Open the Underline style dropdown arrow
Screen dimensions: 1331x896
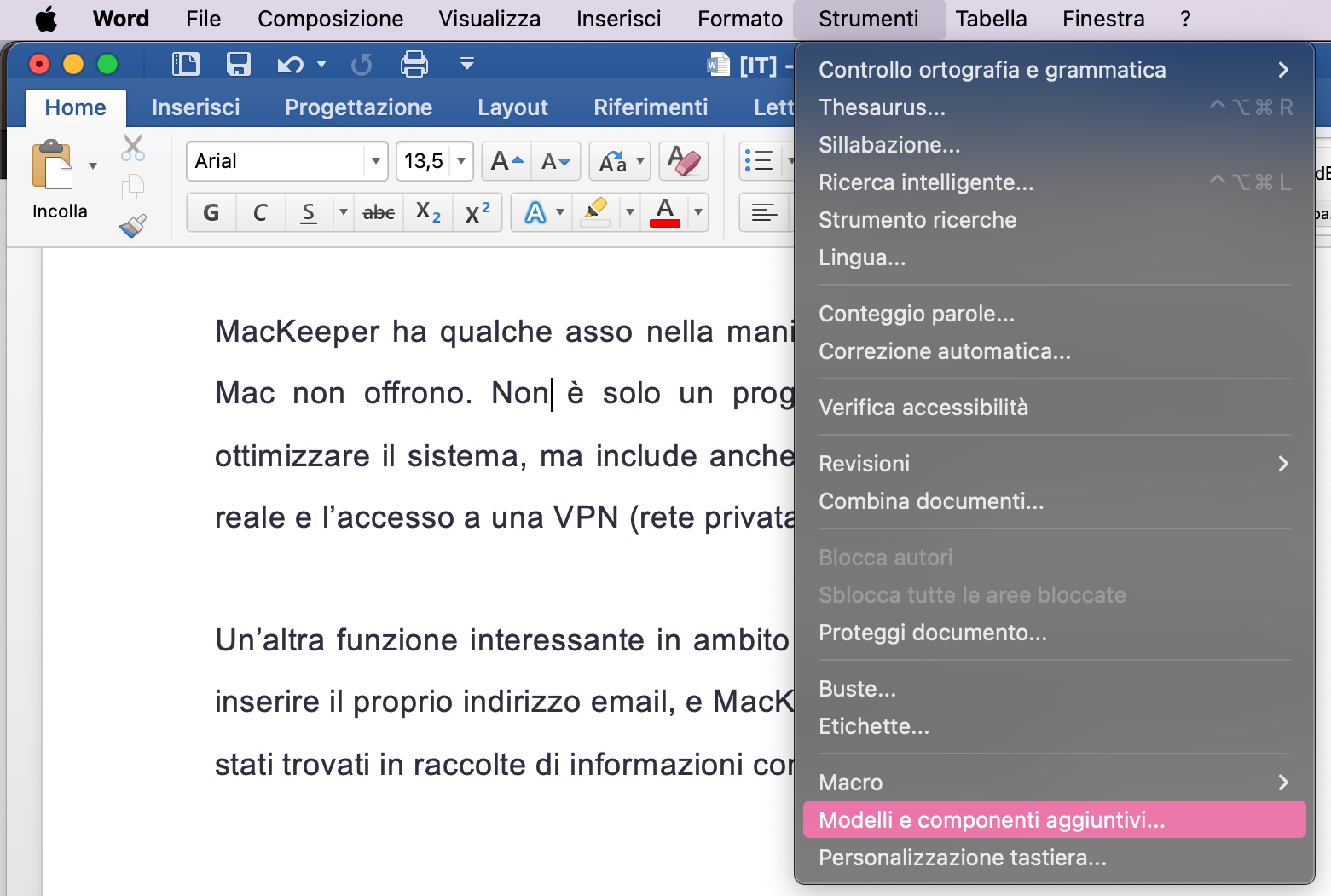(343, 212)
